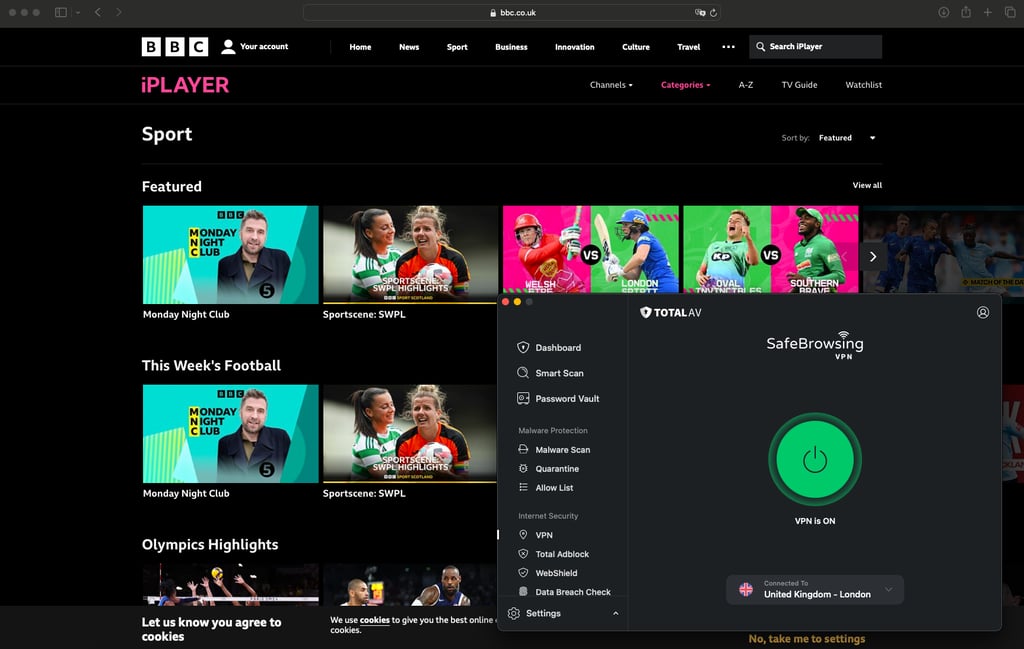
Task: Click the Search iPlayer input field
Action: 815,46
